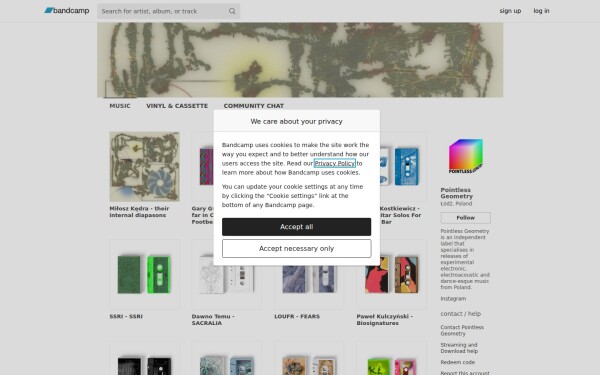Viewport: 600px width, 375px height.
Task: Open the Instagram link
Action: (x=453, y=298)
